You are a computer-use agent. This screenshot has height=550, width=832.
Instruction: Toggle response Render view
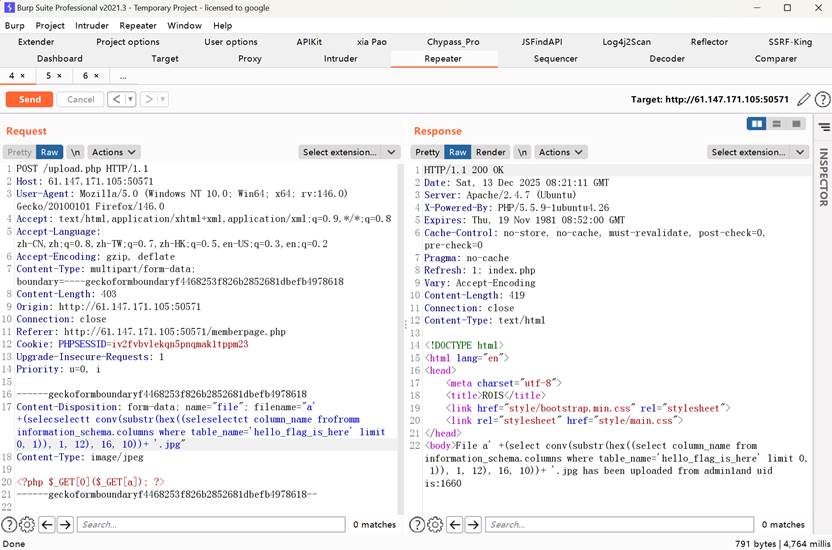490,152
